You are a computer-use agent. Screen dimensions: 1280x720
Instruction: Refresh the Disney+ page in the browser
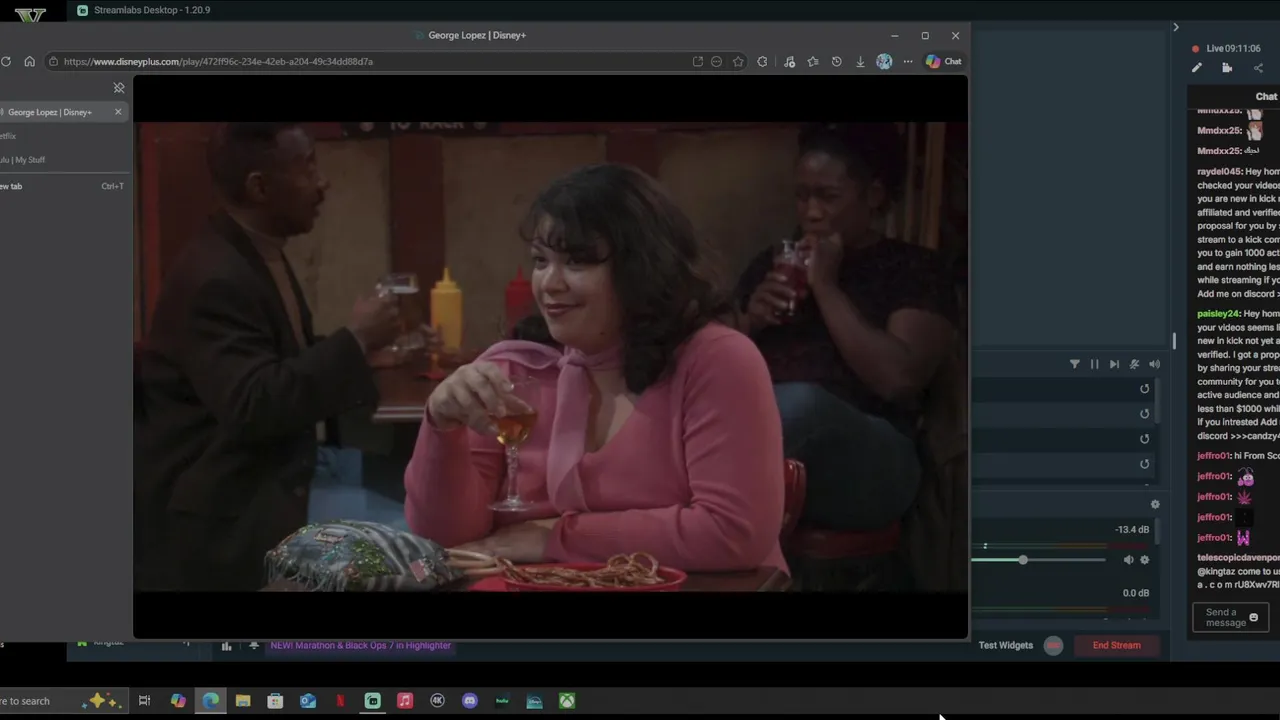point(6,61)
